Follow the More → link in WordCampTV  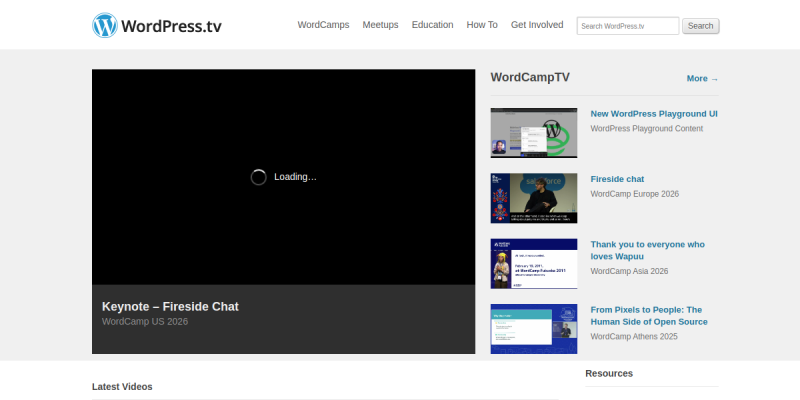click(703, 79)
